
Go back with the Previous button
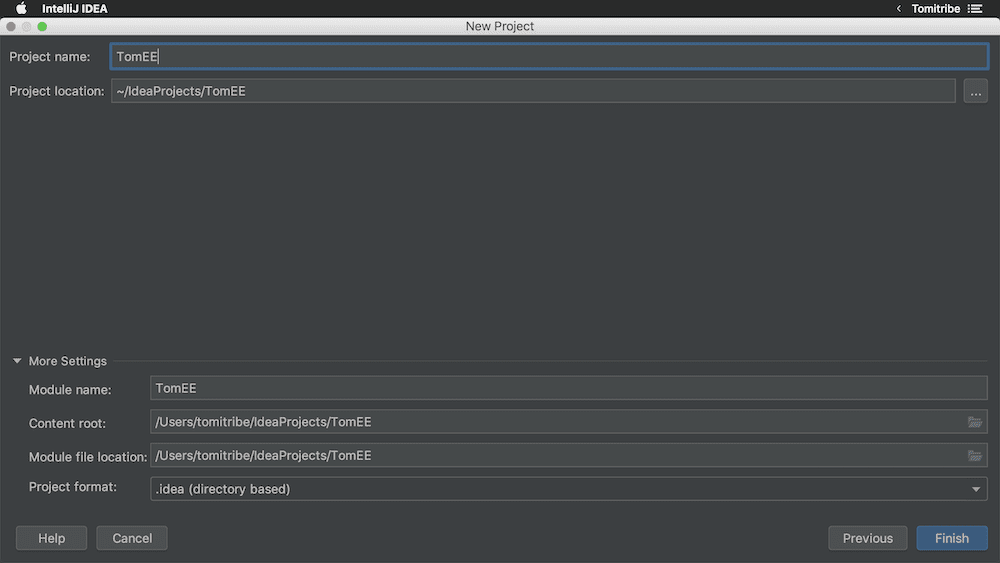click(867, 538)
